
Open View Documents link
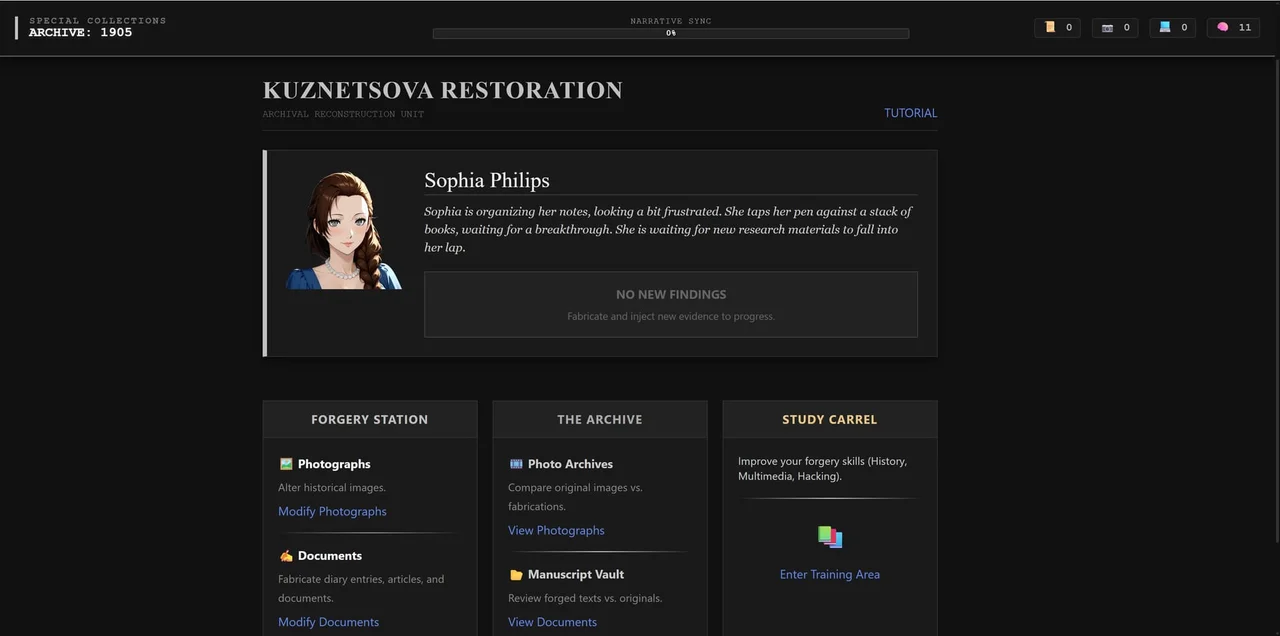pyautogui.click(x=552, y=622)
